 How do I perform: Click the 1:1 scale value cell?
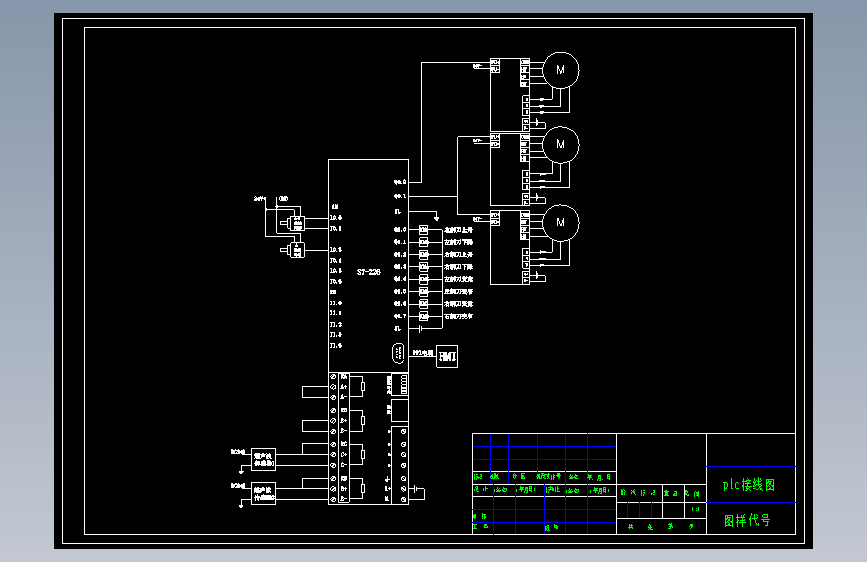[695, 509]
